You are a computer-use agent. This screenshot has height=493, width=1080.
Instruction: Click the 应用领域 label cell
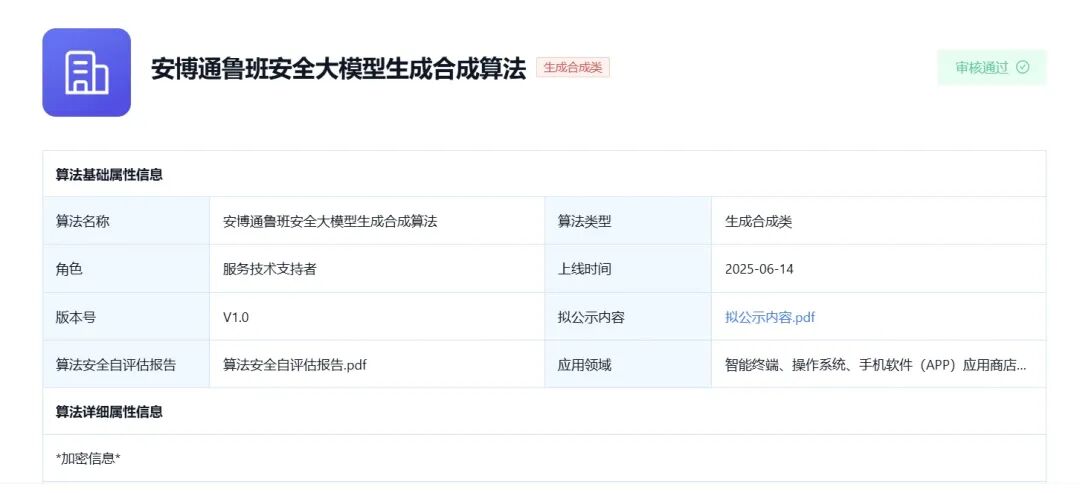click(627, 365)
